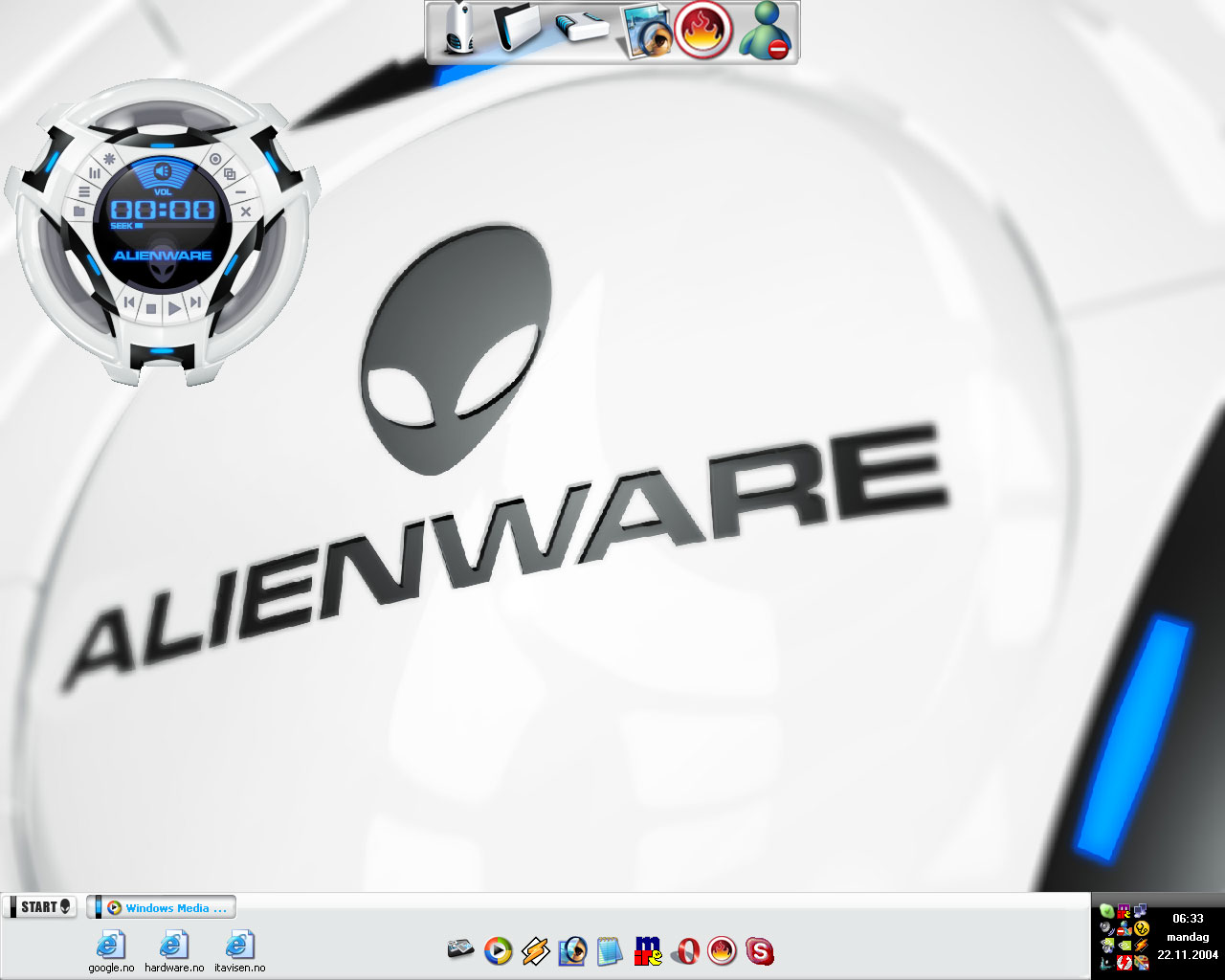
Task: Switch to the Windows Media taskbar button
Action: tap(161, 907)
